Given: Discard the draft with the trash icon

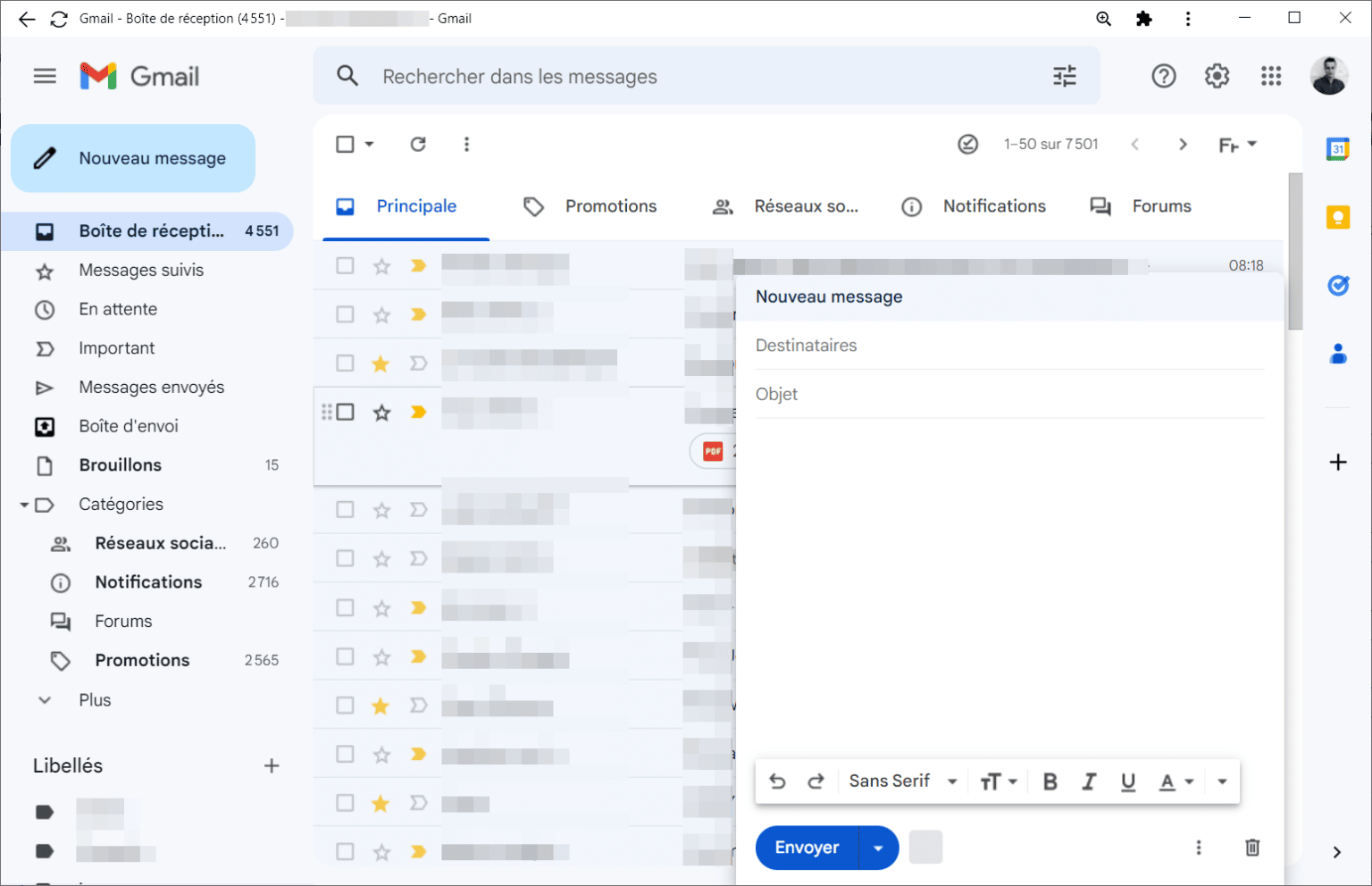Looking at the screenshot, I should tap(1251, 848).
